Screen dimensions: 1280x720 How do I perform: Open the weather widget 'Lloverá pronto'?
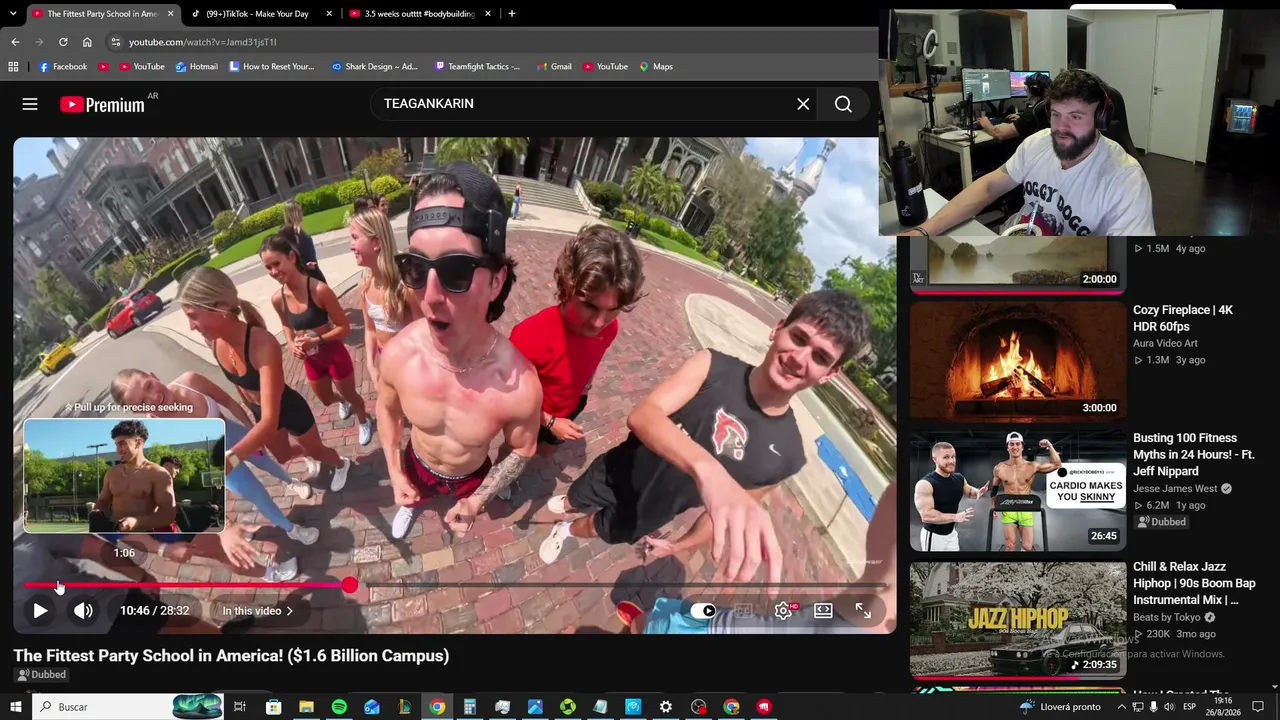point(1060,707)
